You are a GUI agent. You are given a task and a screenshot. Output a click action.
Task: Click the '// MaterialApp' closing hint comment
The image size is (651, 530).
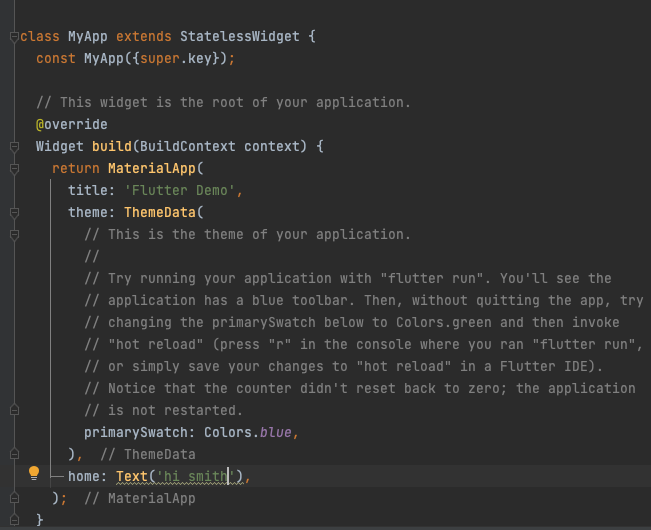click(140, 498)
